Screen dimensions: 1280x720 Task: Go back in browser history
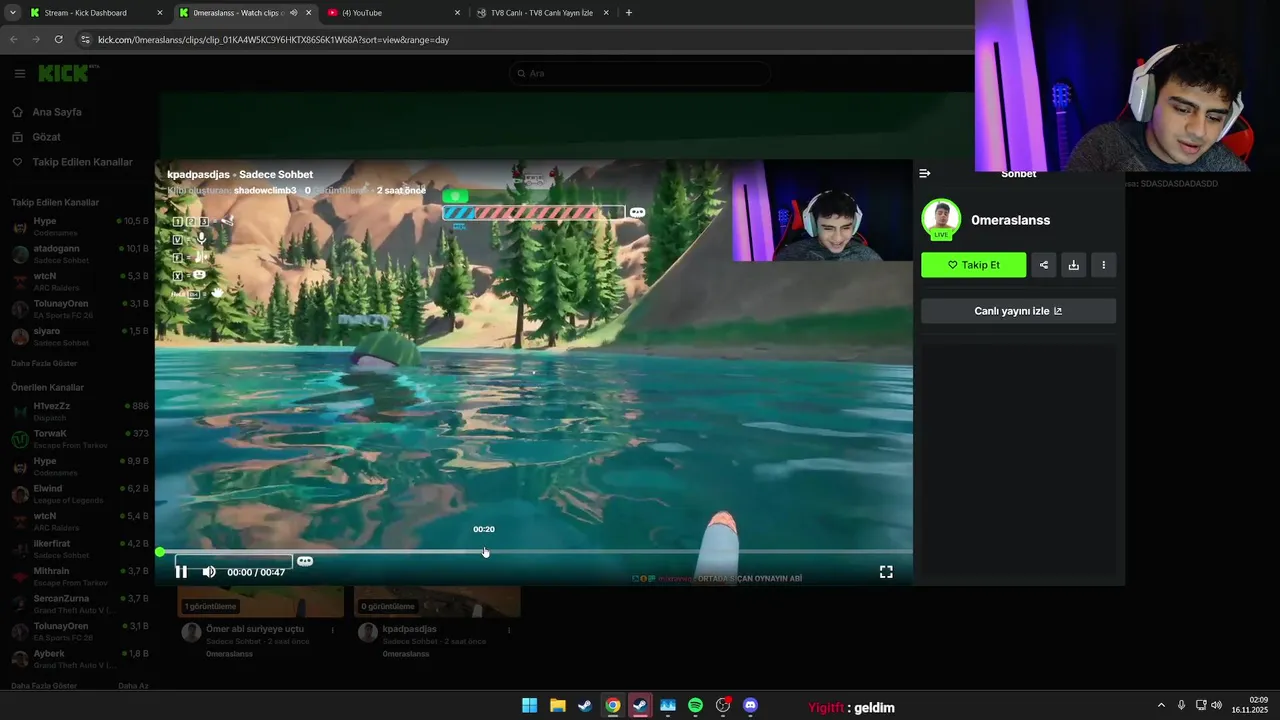(x=14, y=39)
